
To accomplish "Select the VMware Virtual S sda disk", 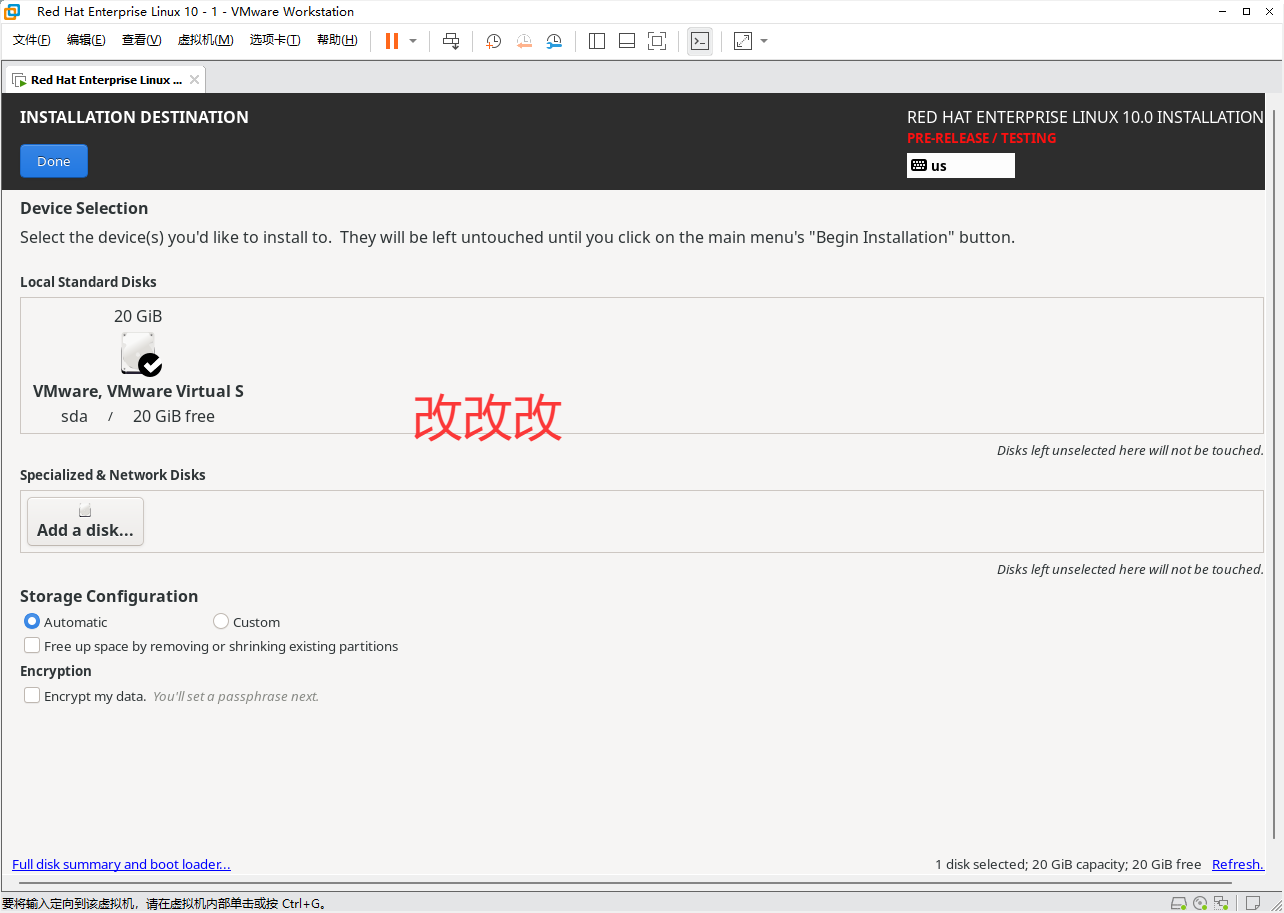I will coord(138,366).
